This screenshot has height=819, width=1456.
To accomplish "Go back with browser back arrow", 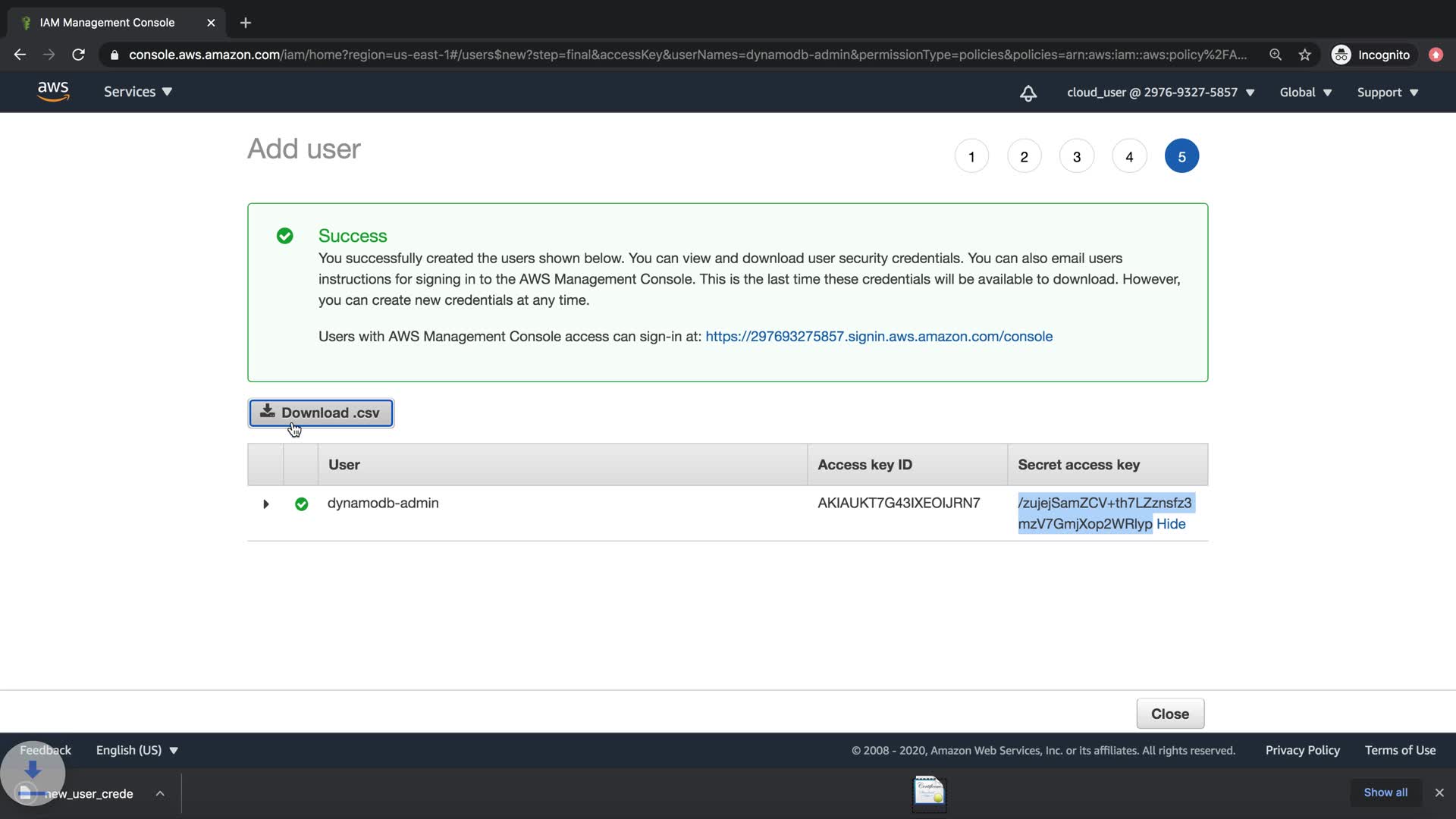I will coord(20,55).
